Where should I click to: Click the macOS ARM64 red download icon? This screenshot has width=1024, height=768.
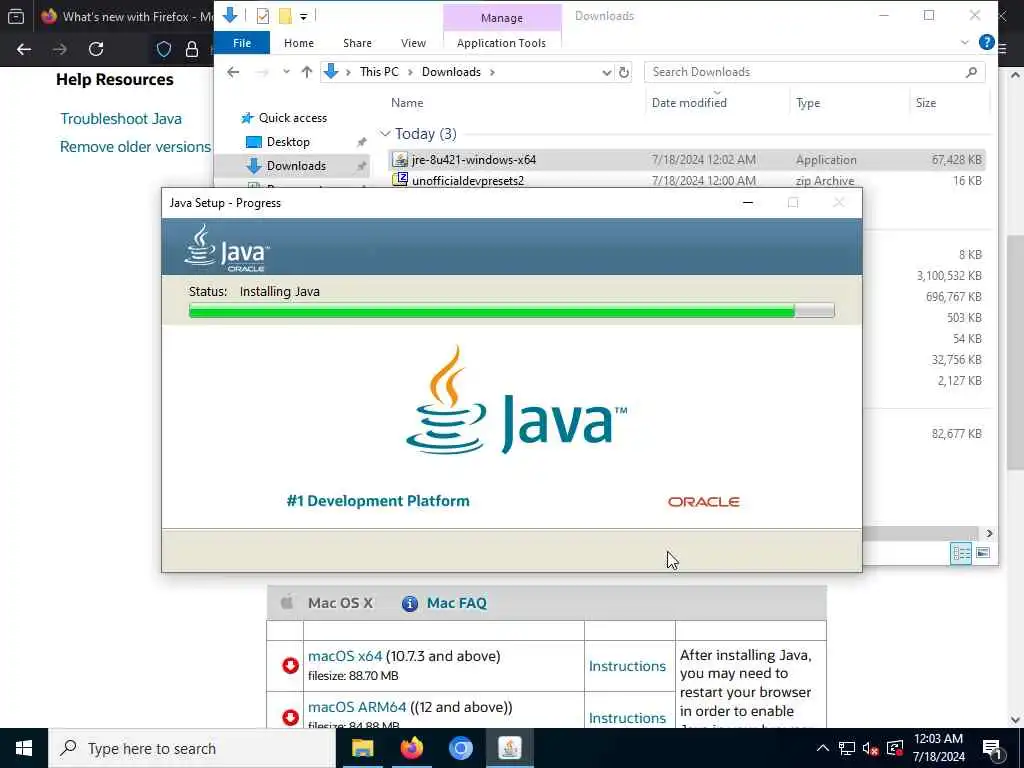290,717
